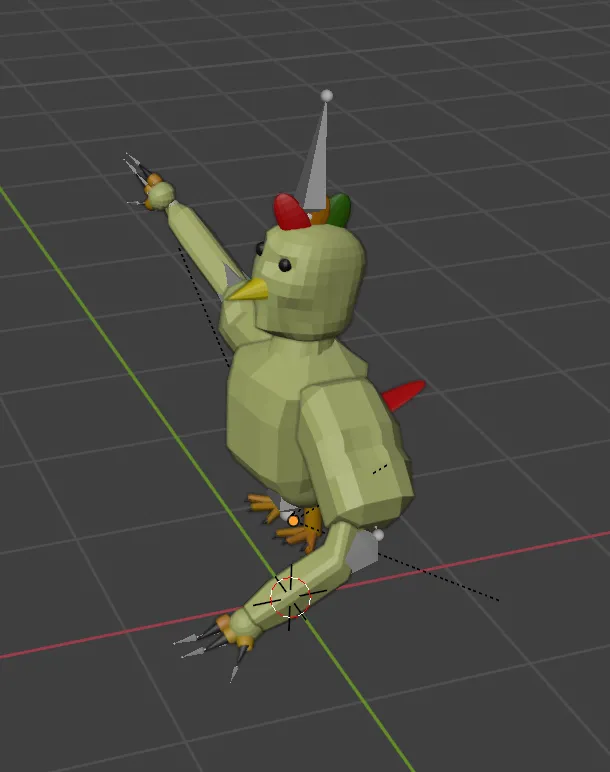This screenshot has height=772, width=610.
Task: Click the chick's orange foot
Action: coord(299,531)
